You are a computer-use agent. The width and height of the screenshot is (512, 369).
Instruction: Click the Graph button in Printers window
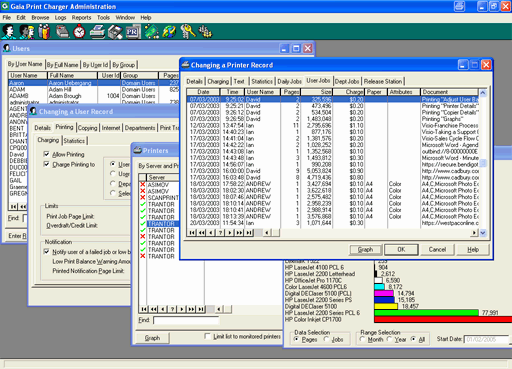point(152,338)
